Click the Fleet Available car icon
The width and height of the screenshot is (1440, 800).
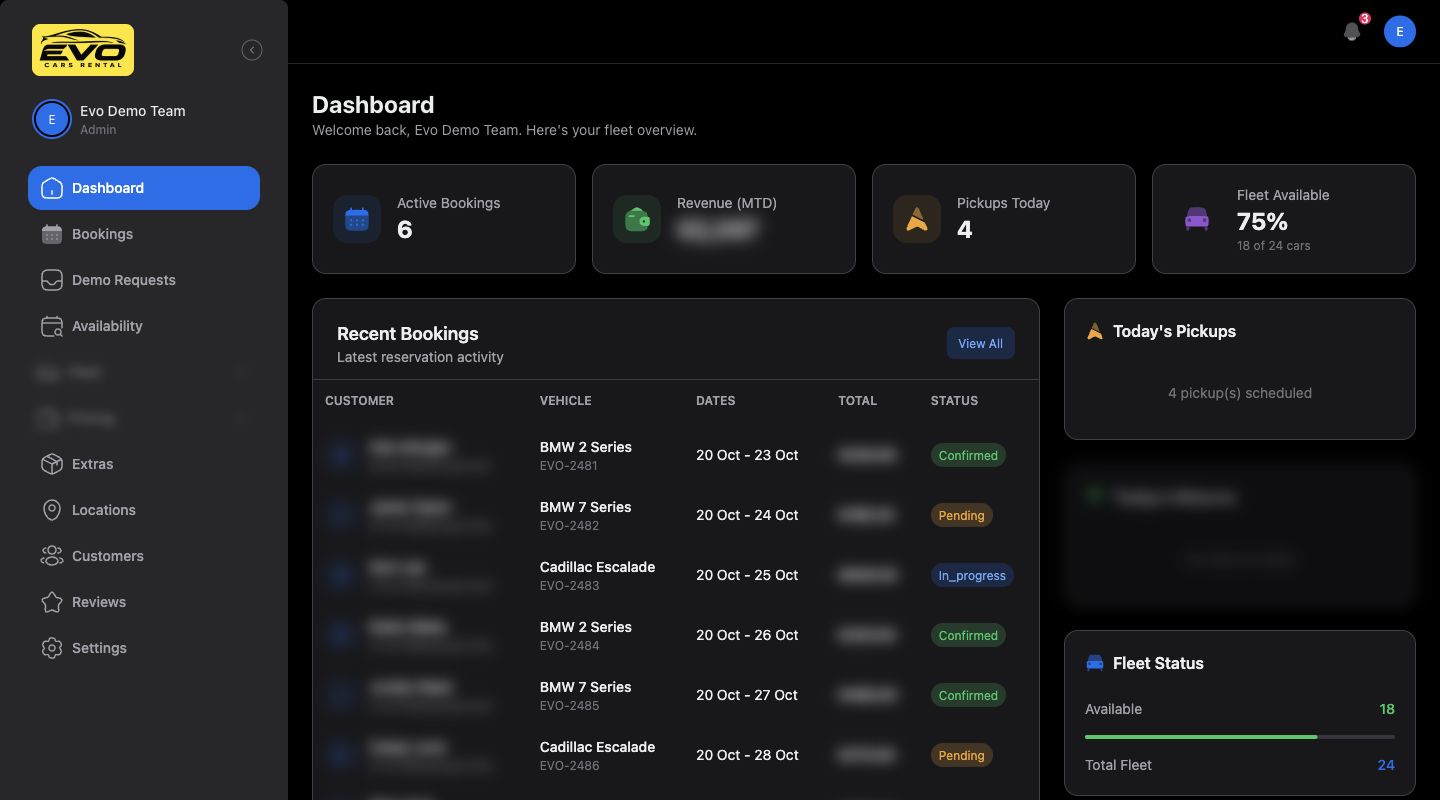pyautogui.click(x=1197, y=219)
